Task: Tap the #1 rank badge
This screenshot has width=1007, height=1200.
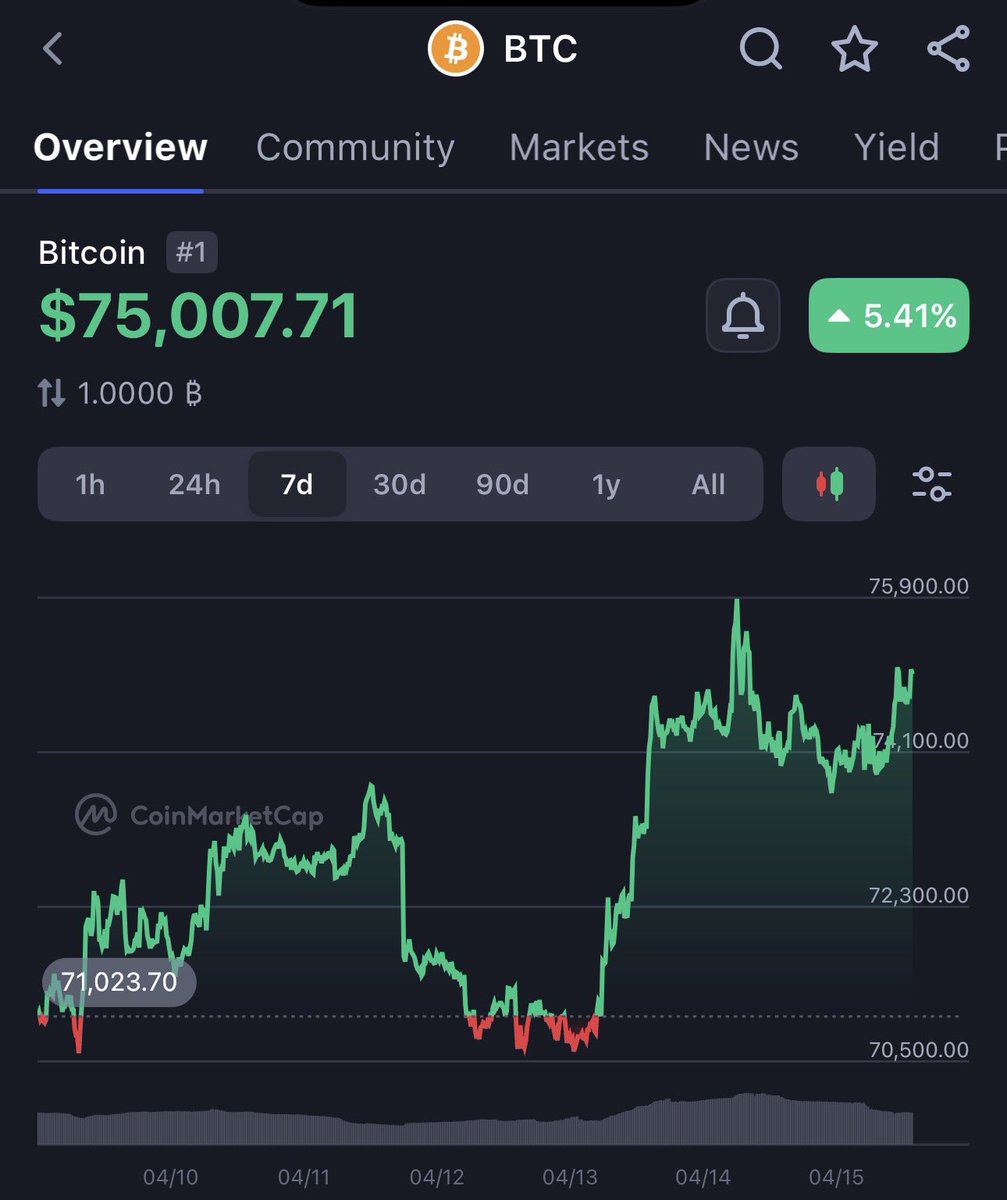Action: pos(191,252)
